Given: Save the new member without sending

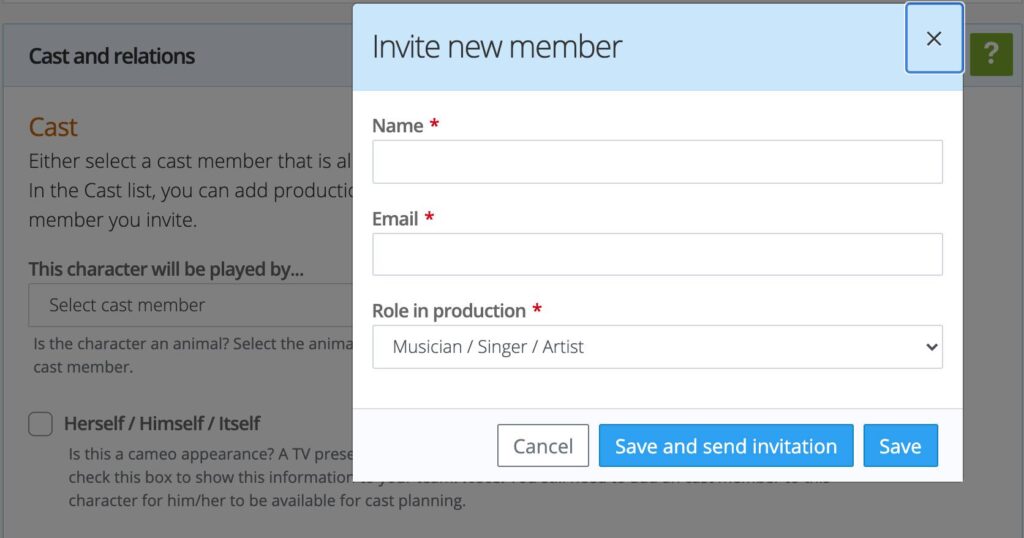Looking at the screenshot, I should (x=900, y=446).
